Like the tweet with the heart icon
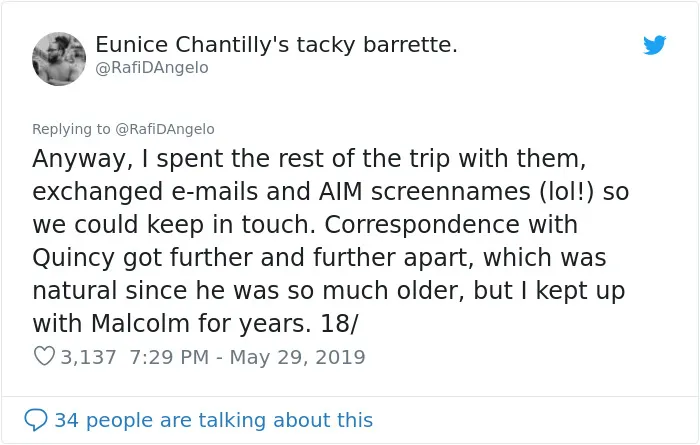The image size is (700, 445). (44, 357)
